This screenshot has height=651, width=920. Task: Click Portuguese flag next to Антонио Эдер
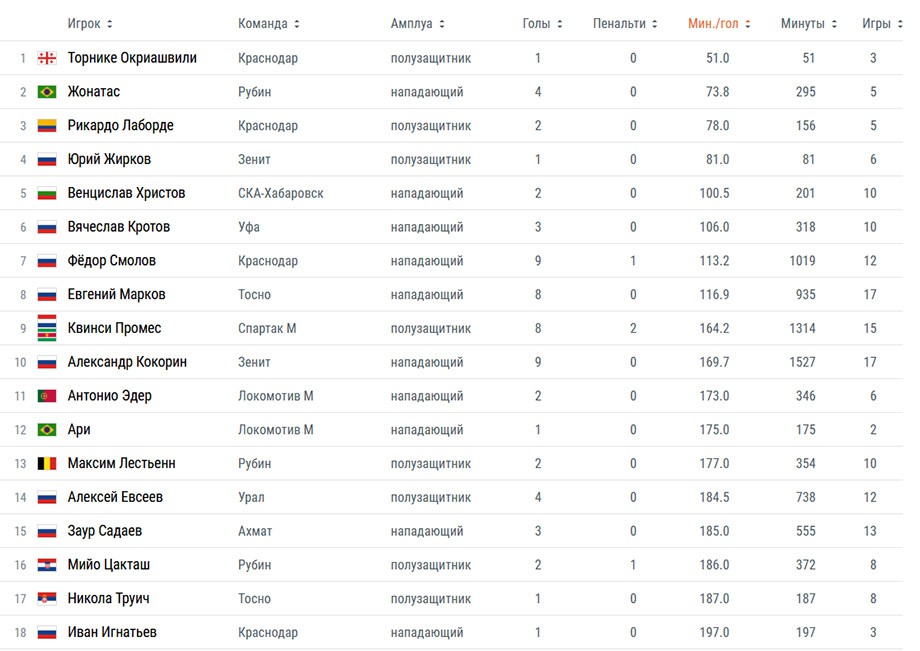[x=46, y=396]
